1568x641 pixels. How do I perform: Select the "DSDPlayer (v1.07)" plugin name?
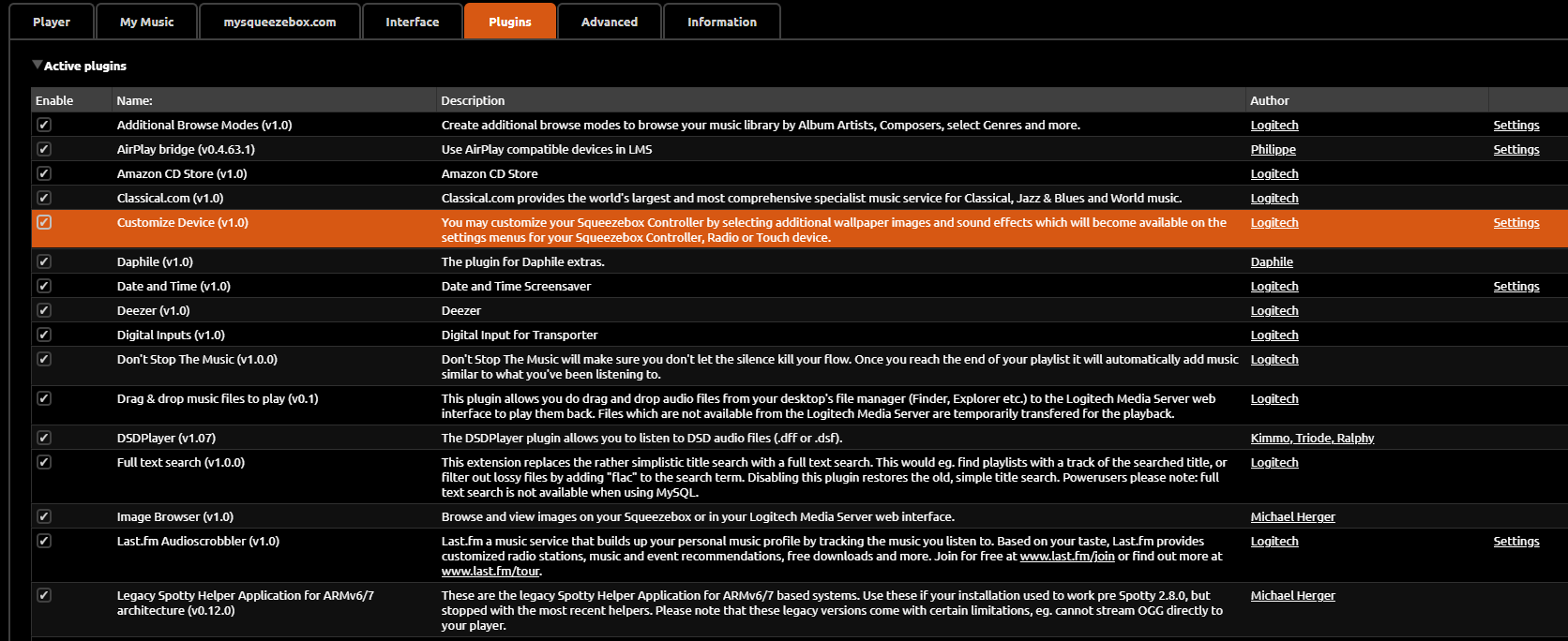coord(166,438)
